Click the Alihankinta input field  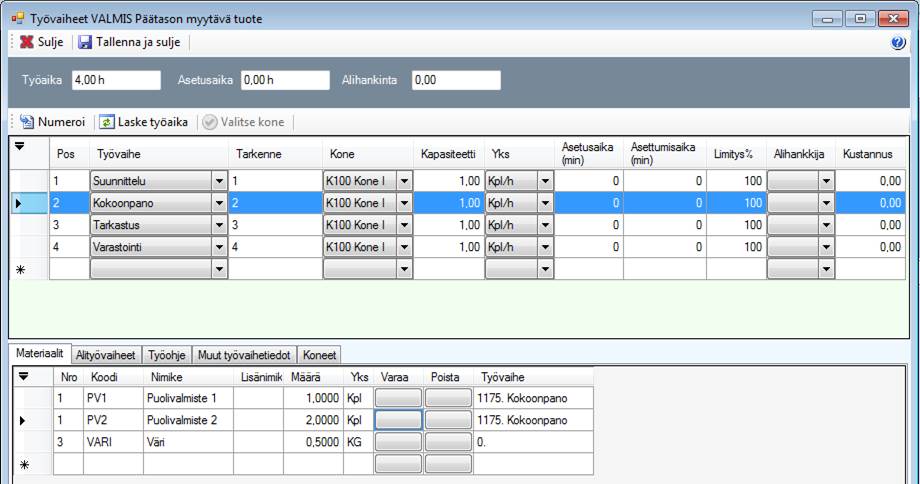click(456, 80)
